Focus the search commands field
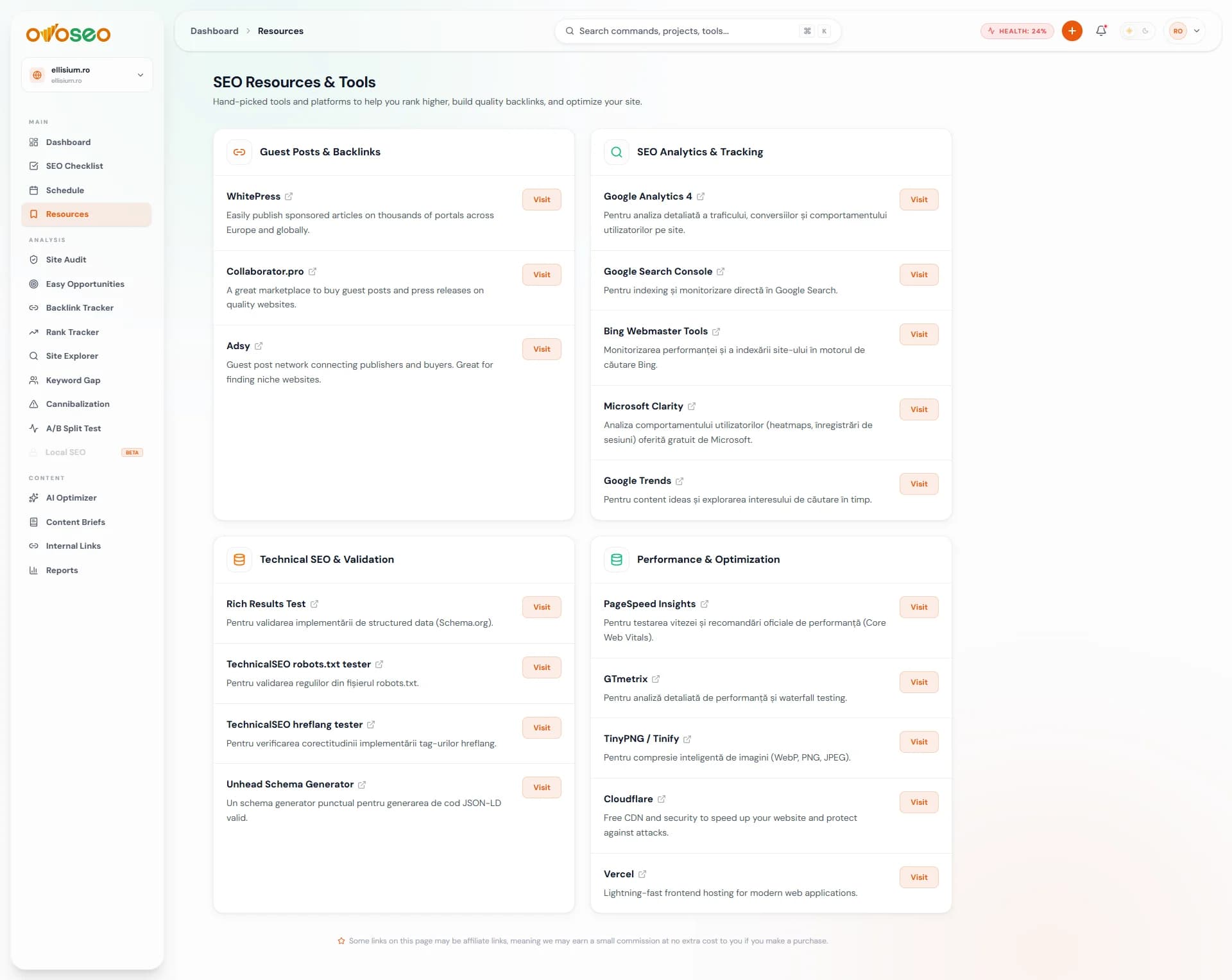The image size is (1232, 980). click(x=697, y=31)
